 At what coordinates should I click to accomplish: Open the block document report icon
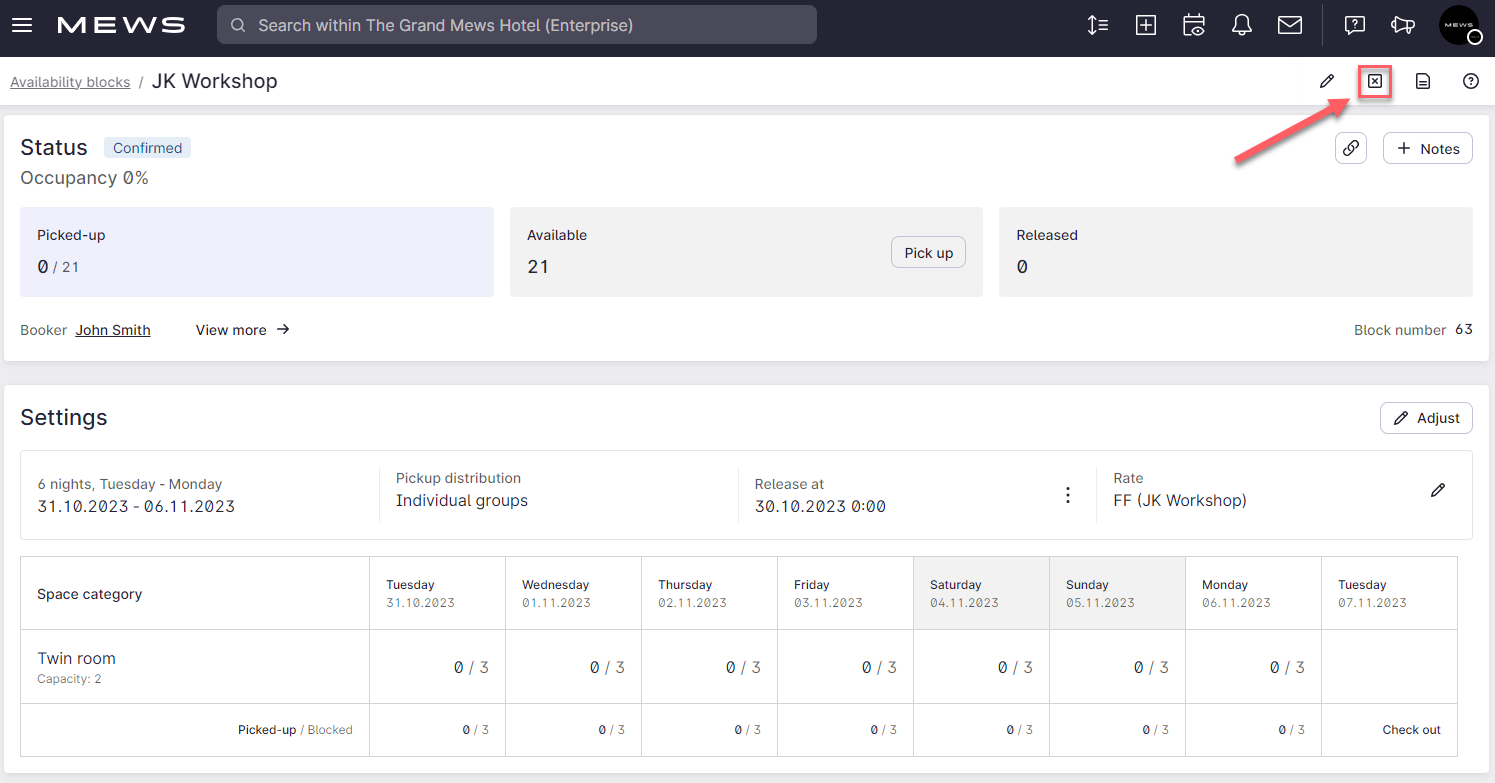[x=1423, y=82]
